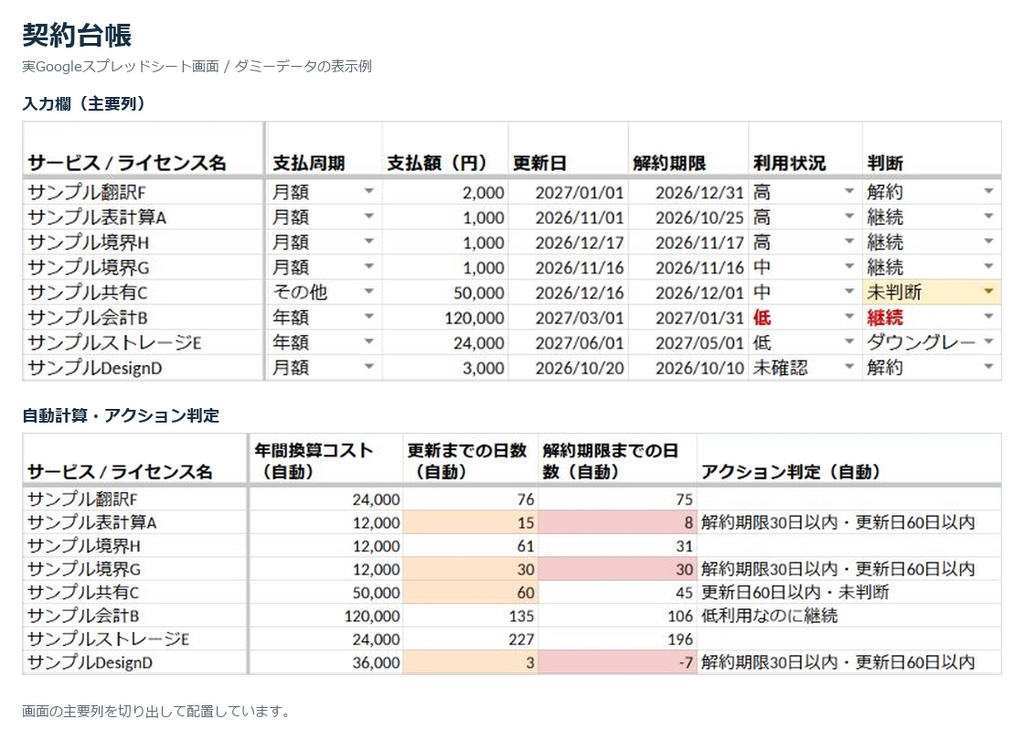Select the renewal date cell 2026/10/20
The height and width of the screenshot is (730, 1024).
pyautogui.click(x=568, y=368)
